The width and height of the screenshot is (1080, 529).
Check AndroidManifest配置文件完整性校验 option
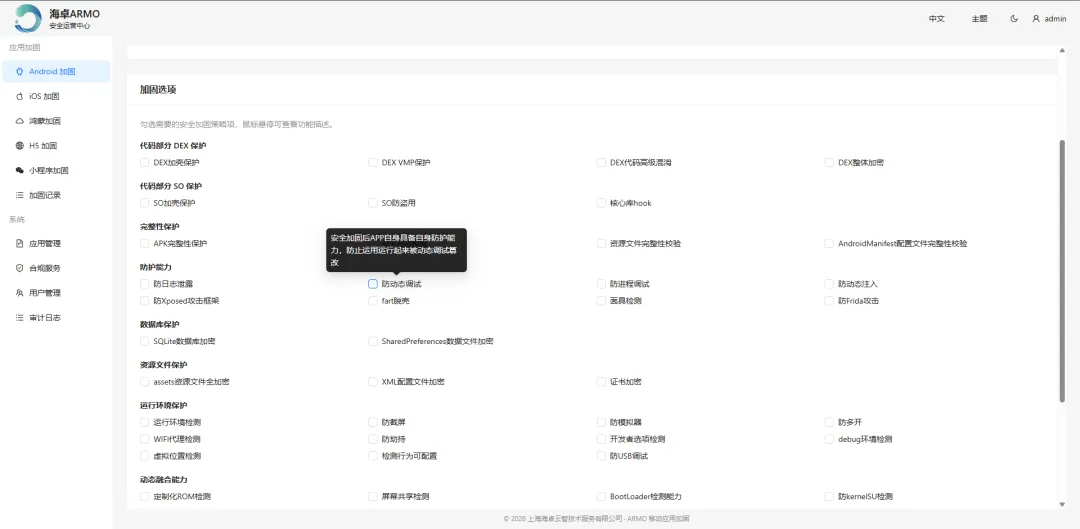829,244
